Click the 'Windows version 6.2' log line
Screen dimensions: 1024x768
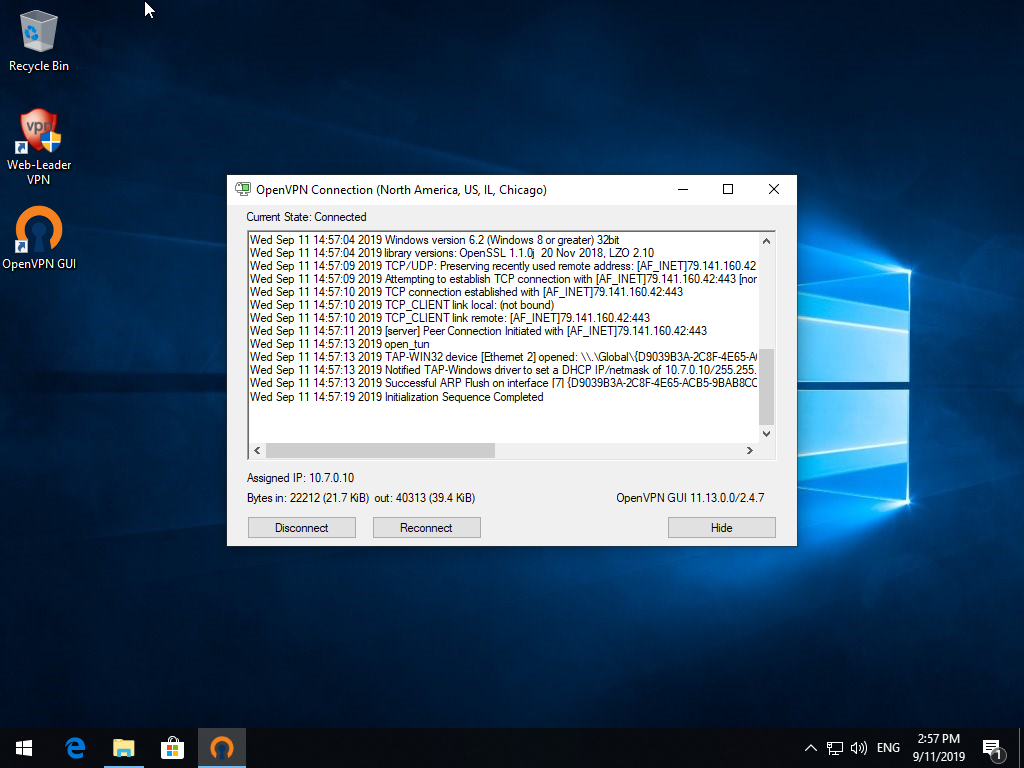(435, 240)
